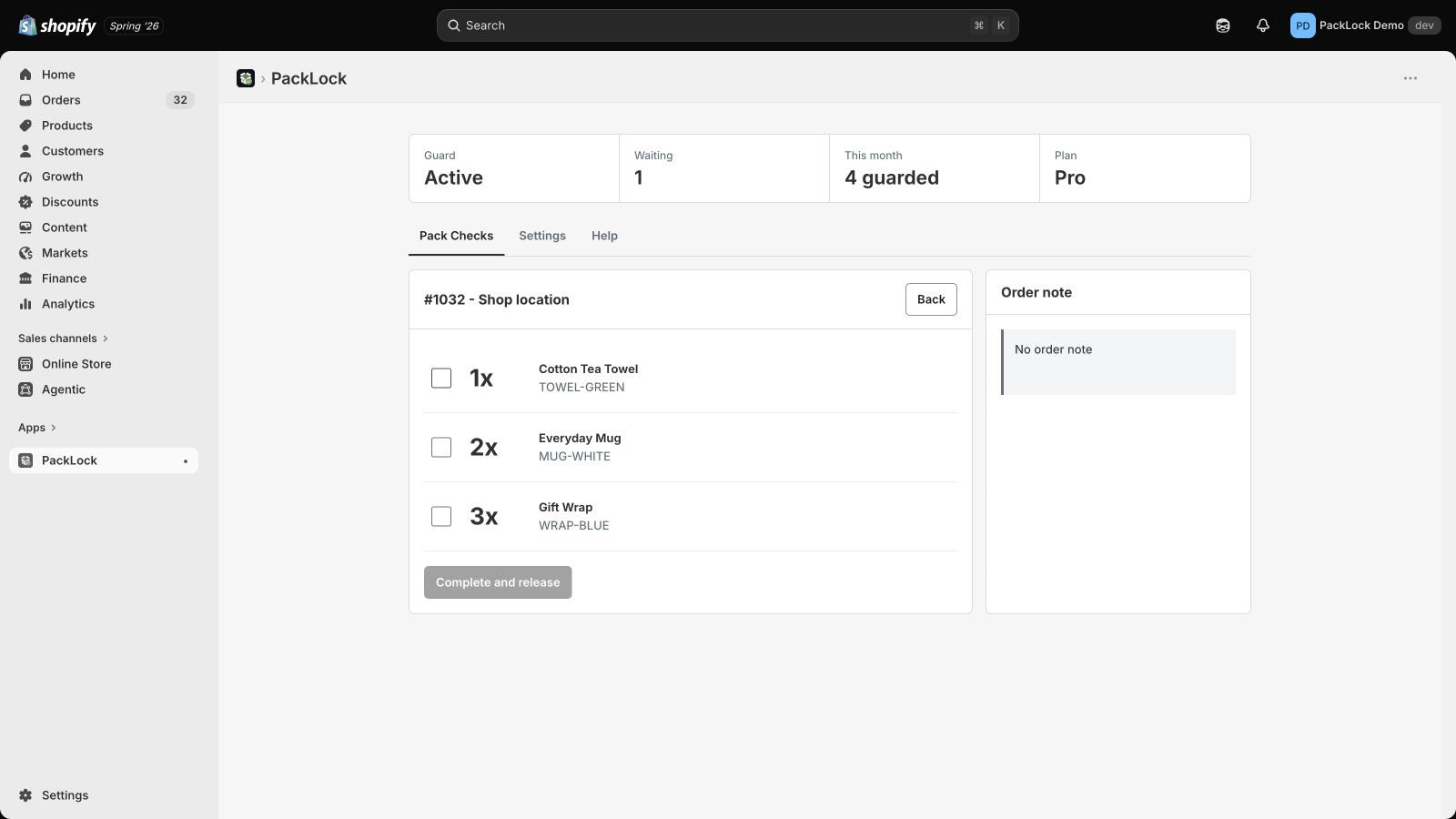Click the Finance bank icon
The width and height of the screenshot is (1456, 819).
[25, 278]
